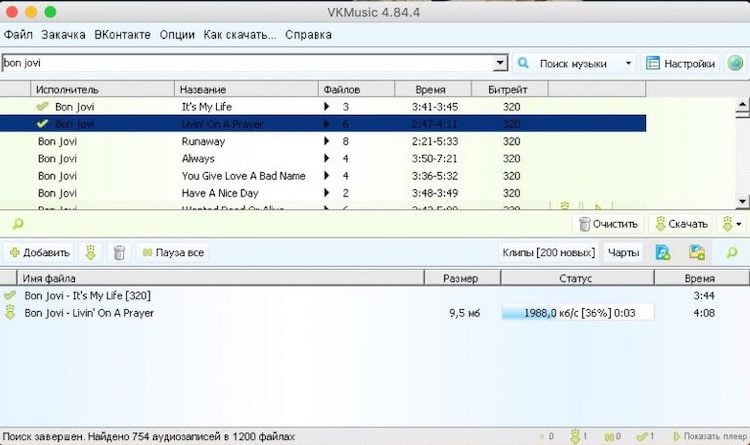
Task: Click status bar completed checkmark icon
Action: pyautogui.click(x=642, y=436)
